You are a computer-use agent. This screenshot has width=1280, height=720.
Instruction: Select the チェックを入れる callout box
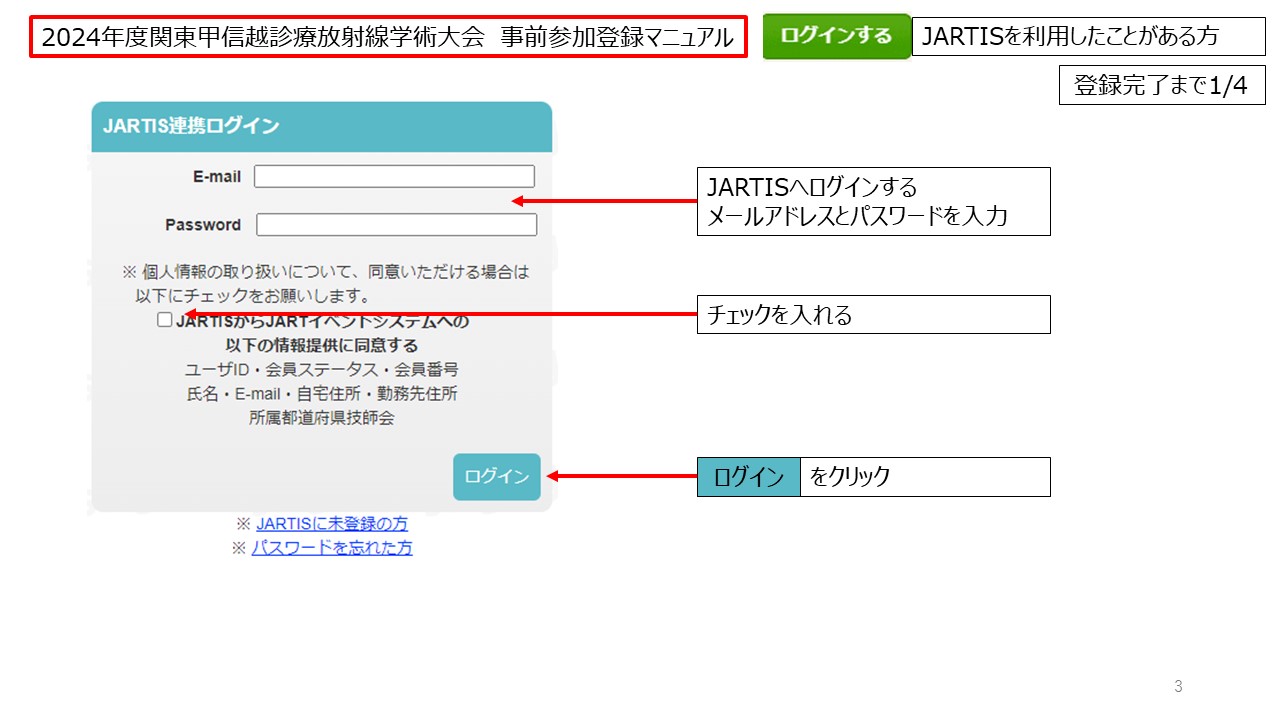(x=873, y=315)
